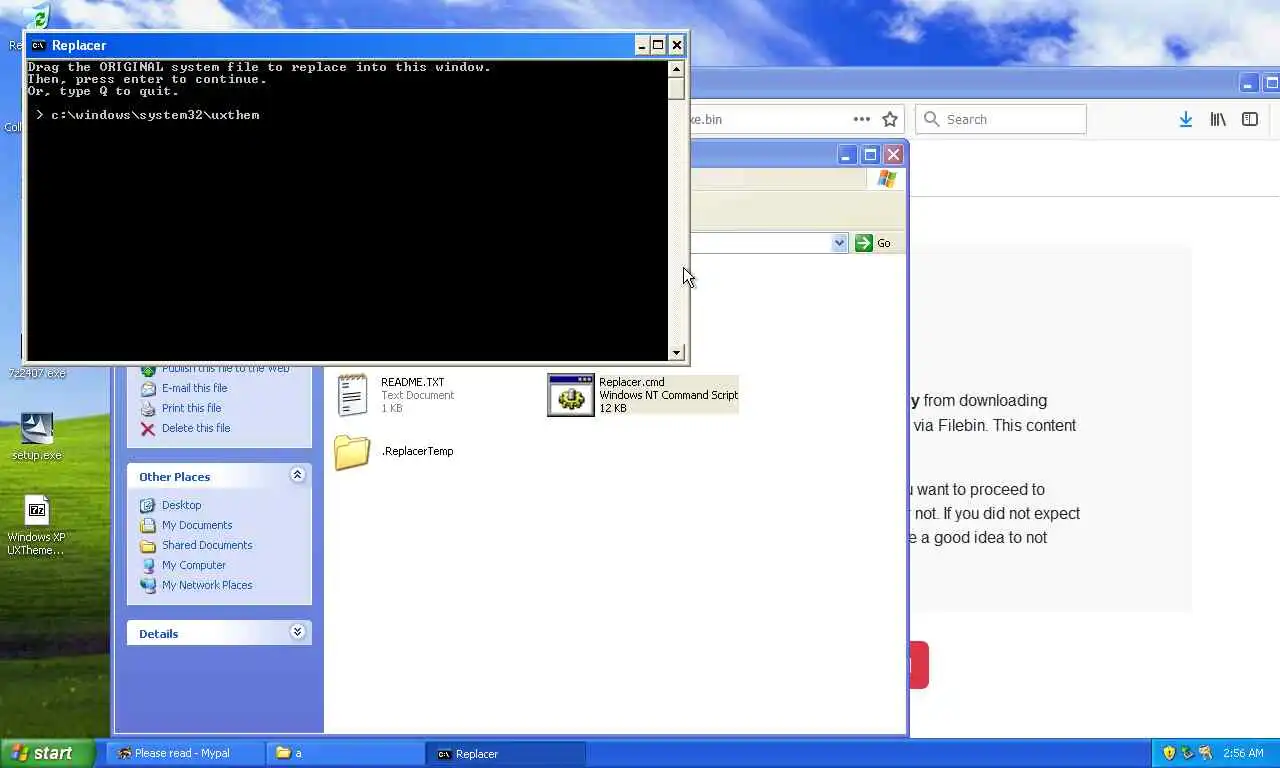This screenshot has width=1280, height=768.
Task: Switch to 'Please read - Mypal' taskbar item
Action: [186, 753]
